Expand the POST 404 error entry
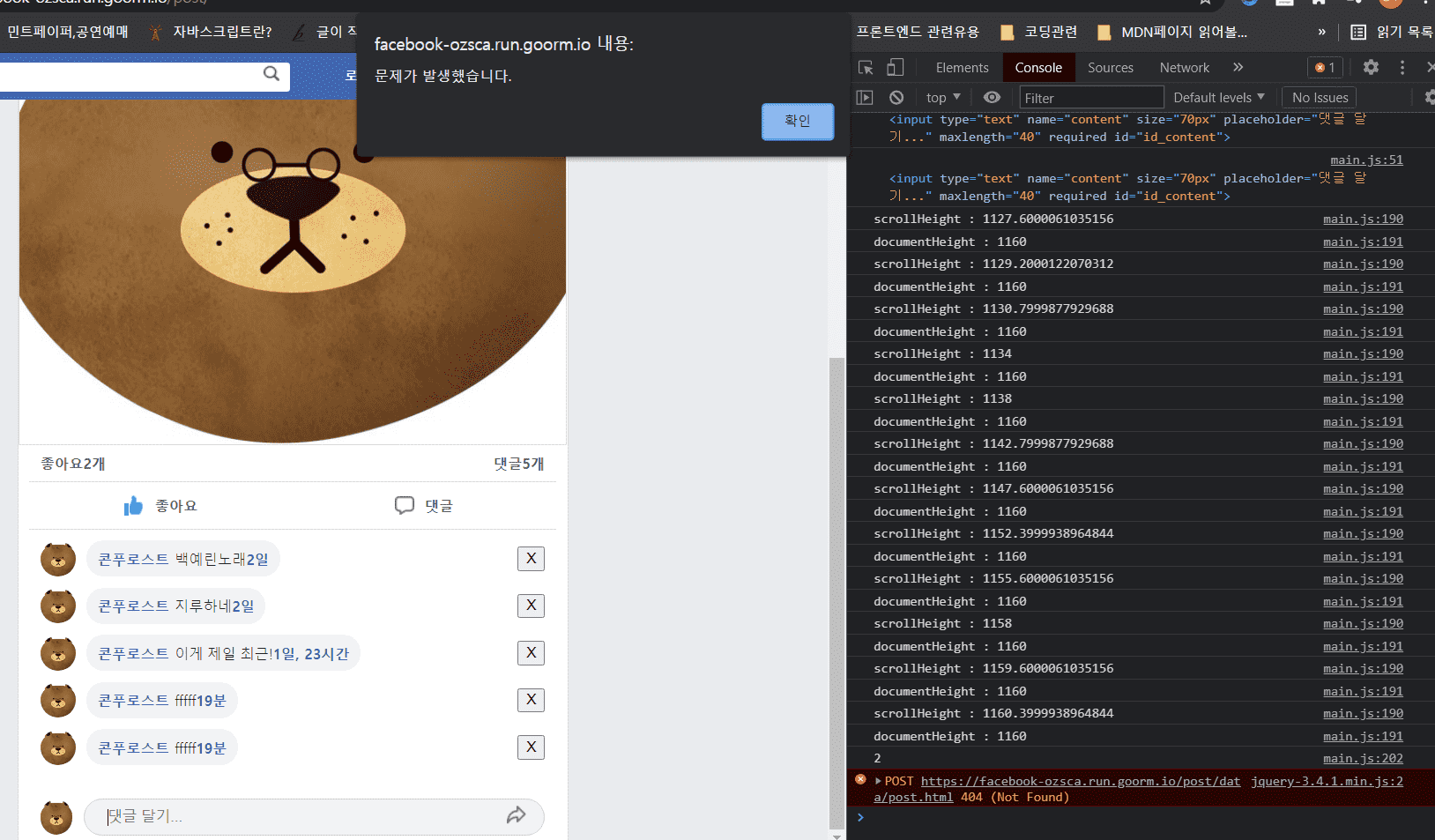Image resolution: width=1435 pixels, height=840 pixels. tap(878, 781)
